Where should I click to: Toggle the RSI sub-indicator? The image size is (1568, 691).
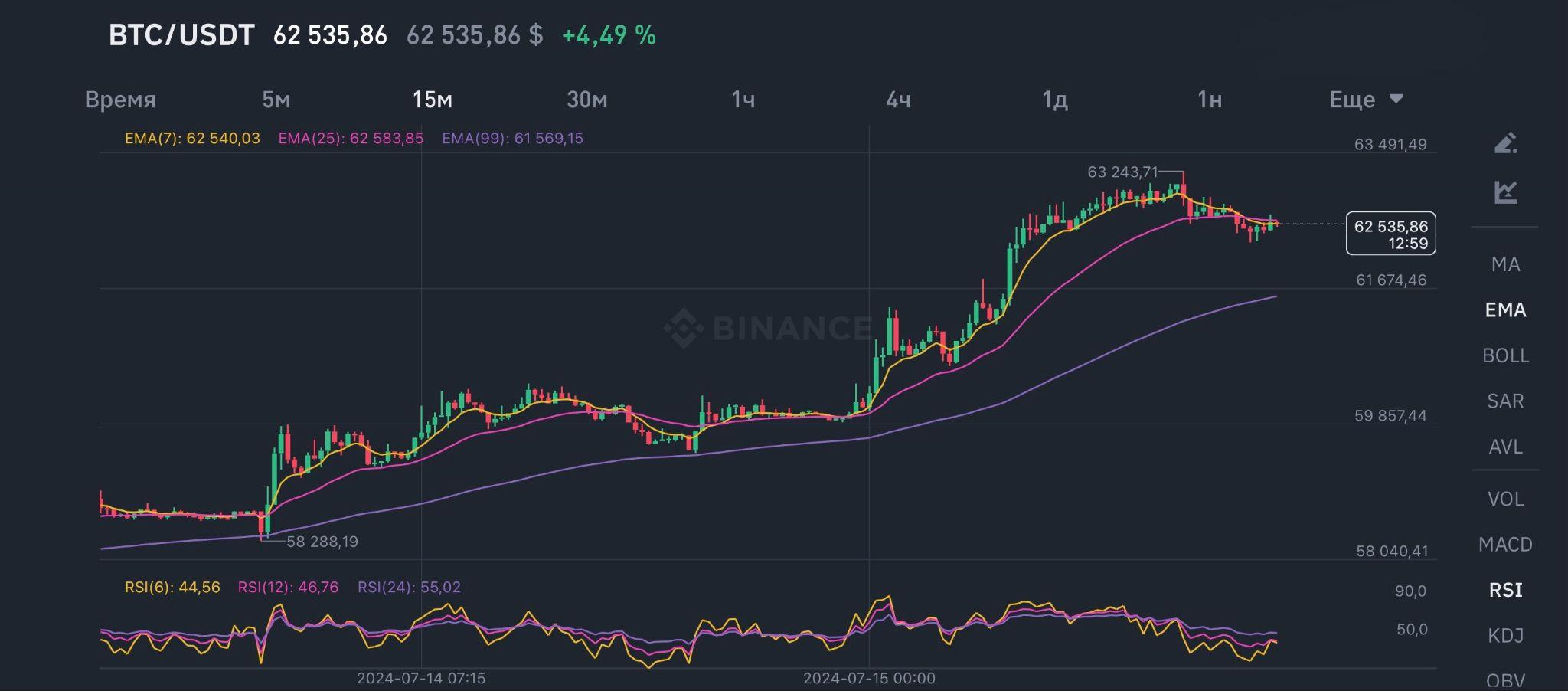[x=1505, y=590]
